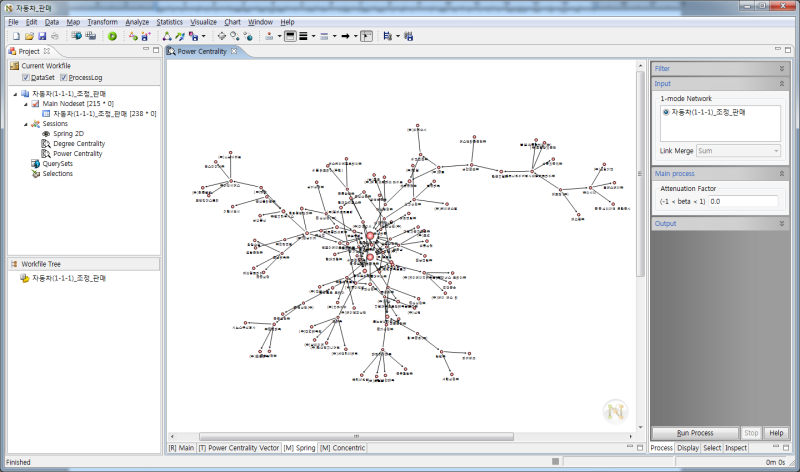The height and width of the screenshot is (472, 800).
Task: Click the horizontal scrollbar under the graph
Action: click(356, 436)
